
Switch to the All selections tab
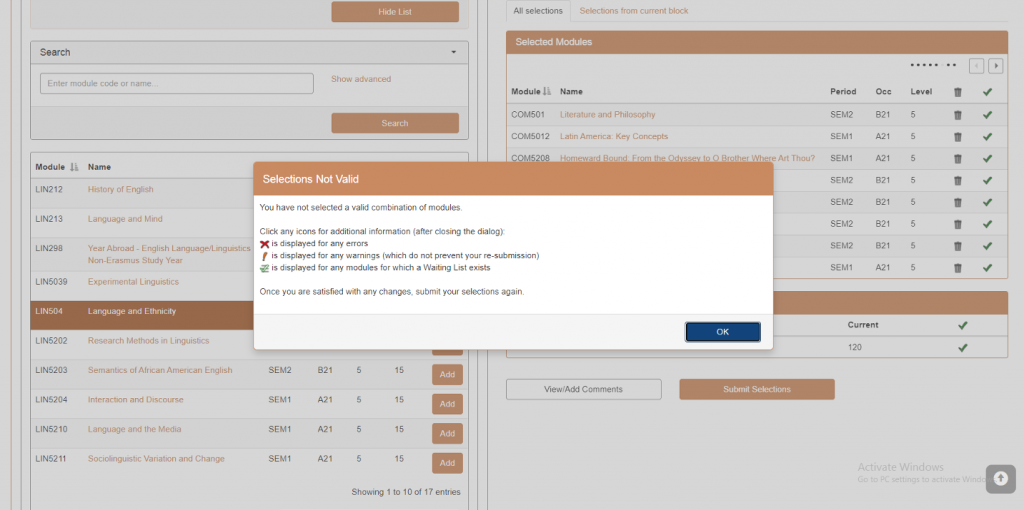[537, 11]
